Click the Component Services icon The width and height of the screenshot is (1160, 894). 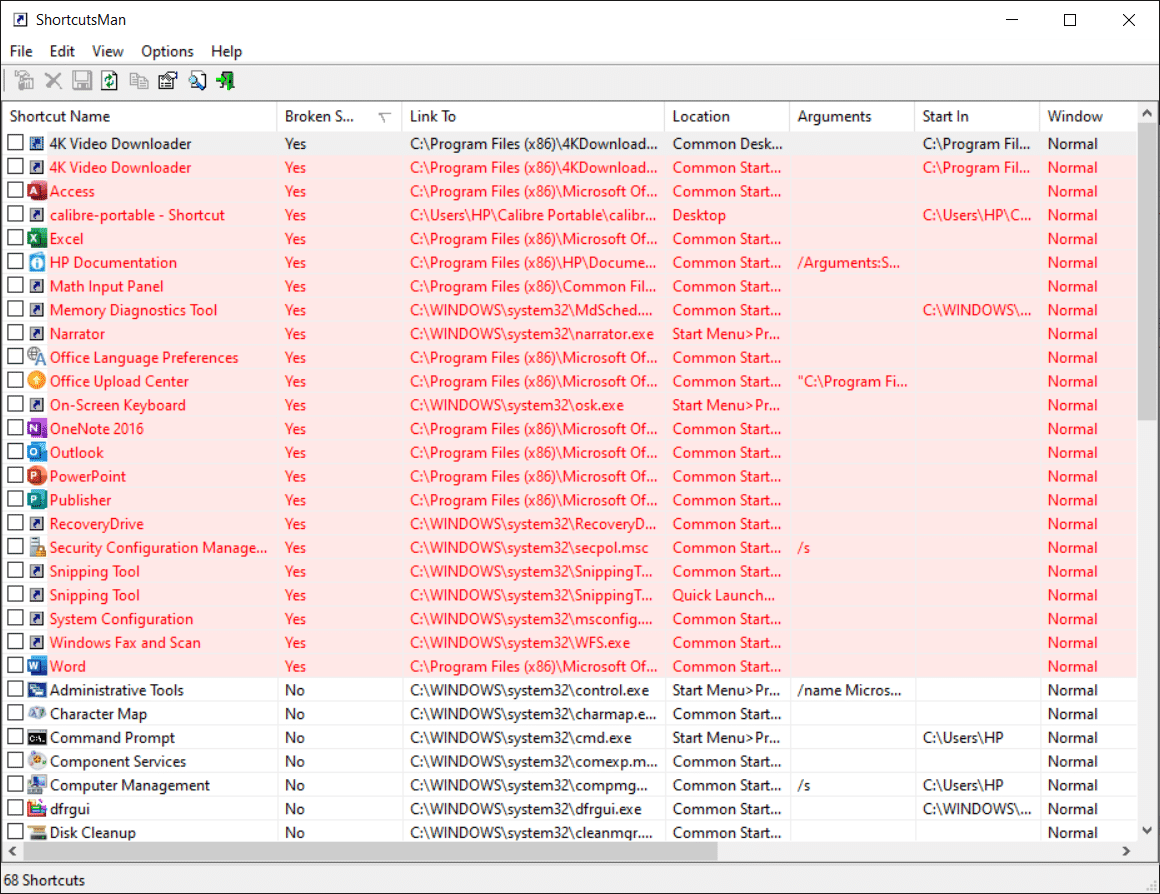pos(36,761)
